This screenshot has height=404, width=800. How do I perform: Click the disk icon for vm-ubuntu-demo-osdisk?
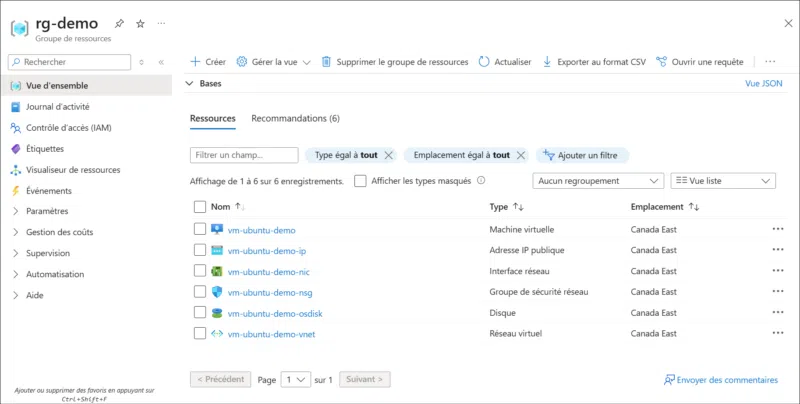point(217,313)
